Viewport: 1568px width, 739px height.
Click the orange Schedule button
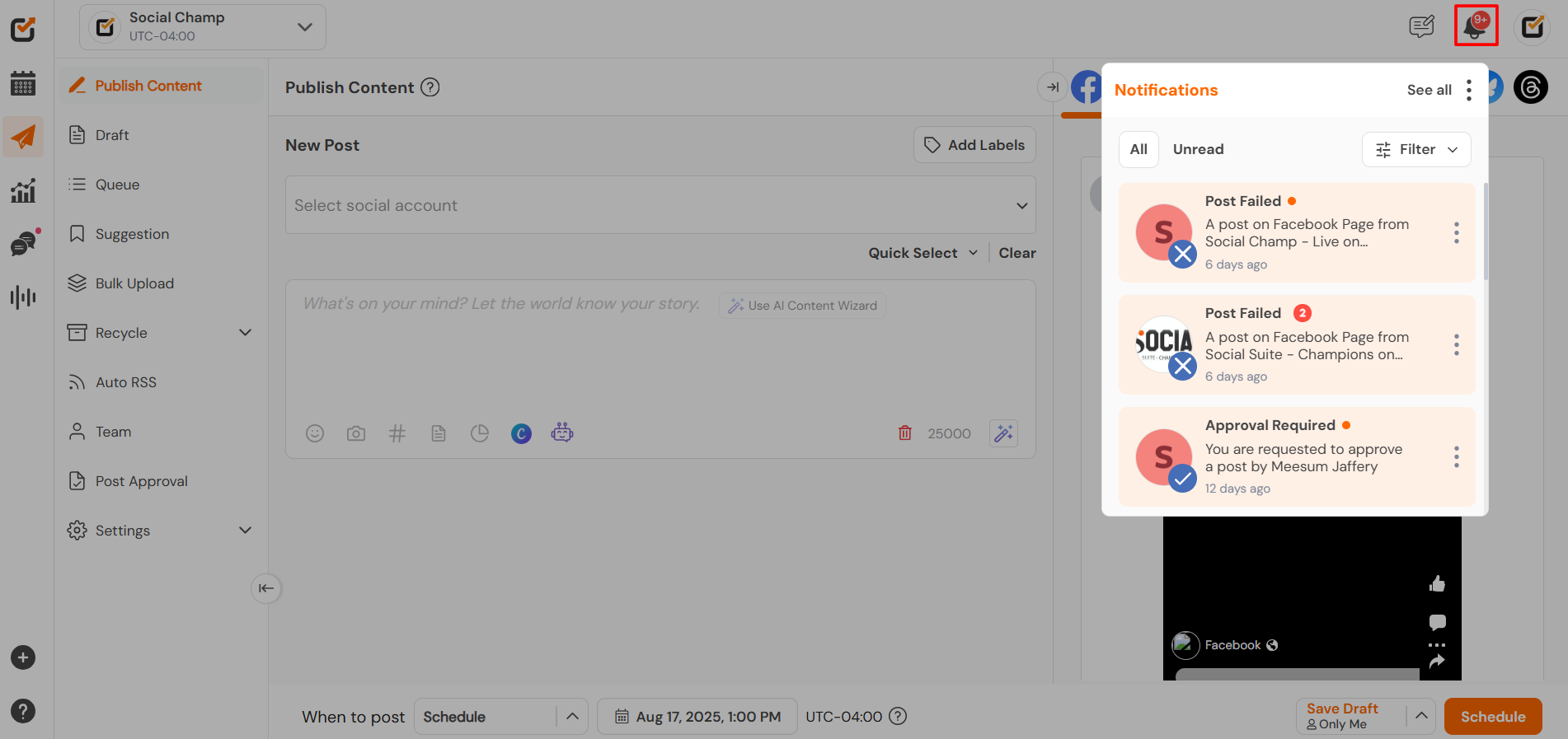point(1493,717)
